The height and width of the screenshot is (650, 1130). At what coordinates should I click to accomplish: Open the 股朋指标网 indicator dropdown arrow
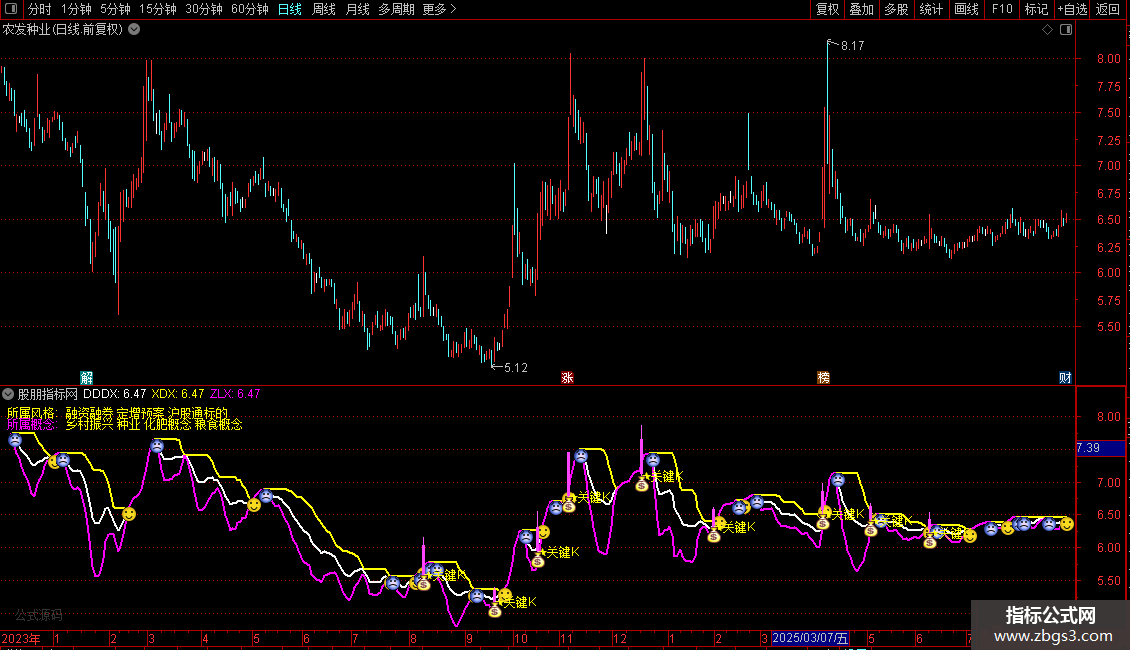click(8, 394)
